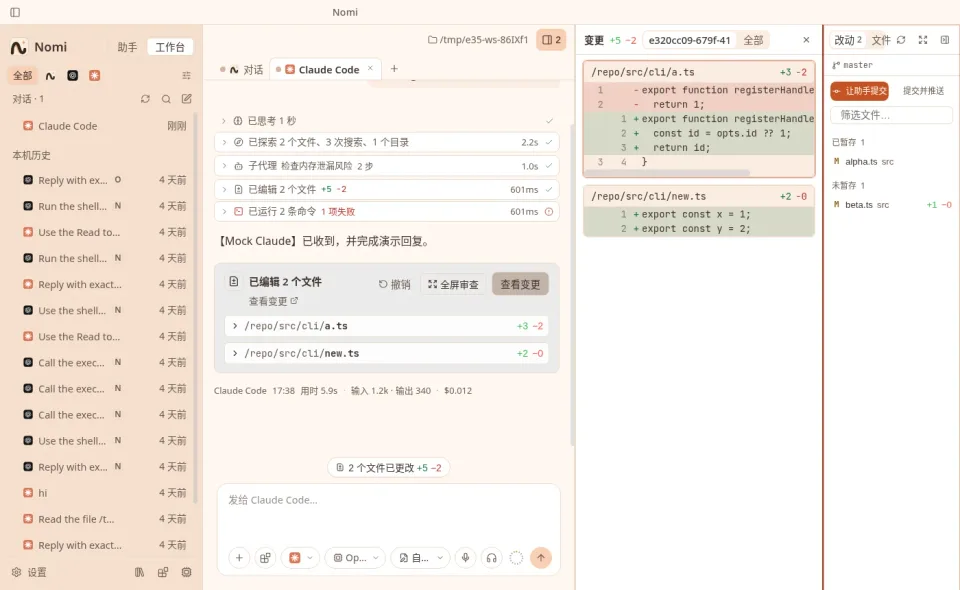
Task: Open the 改动 2 tab
Action: (x=848, y=40)
